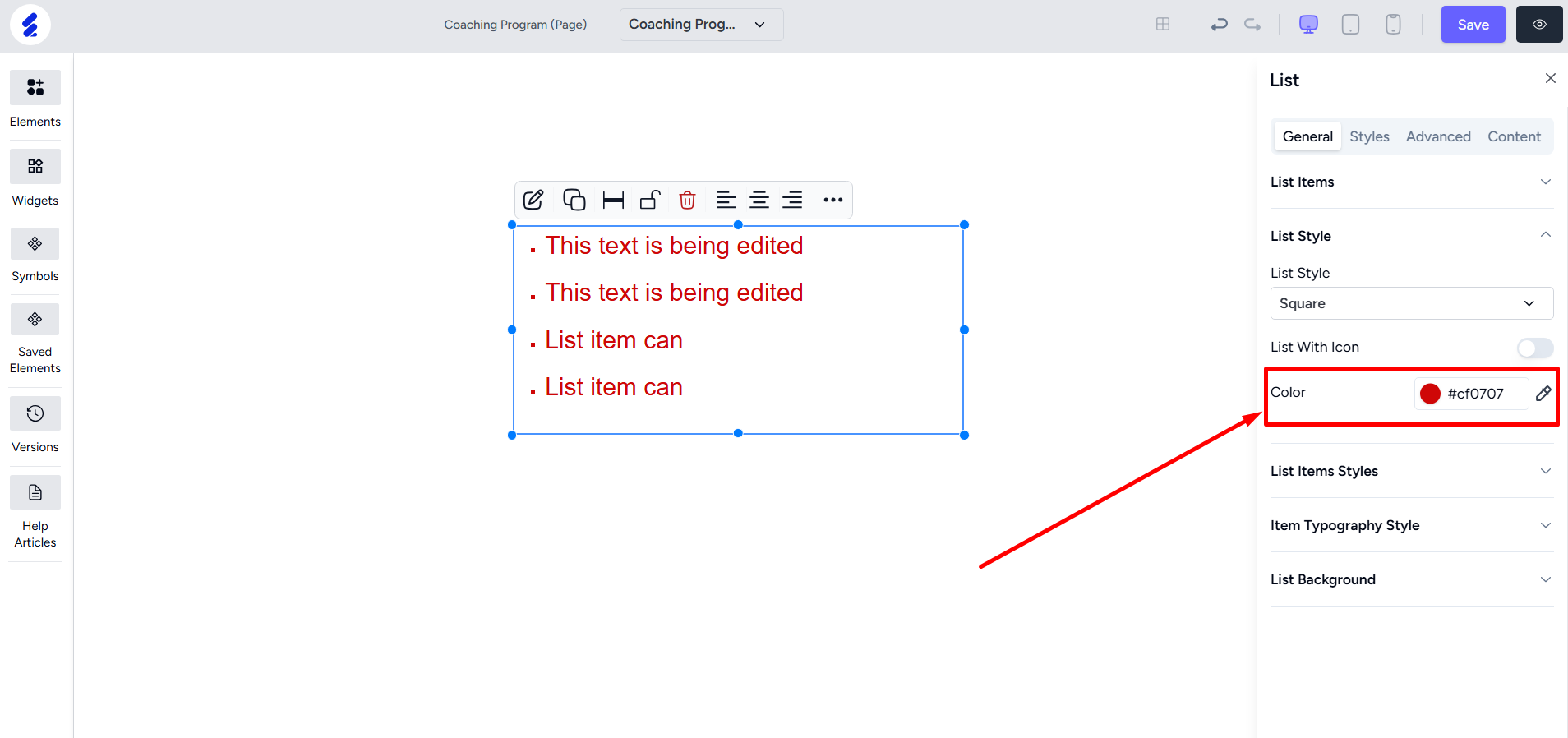This screenshot has width=1568, height=738.
Task: Select the General tab
Action: click(x=1307, y=136)
